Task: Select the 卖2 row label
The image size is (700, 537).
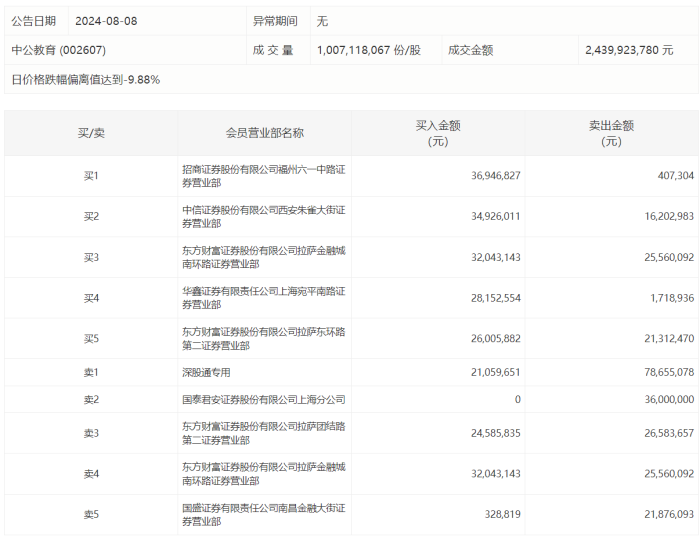Action: 91,400
